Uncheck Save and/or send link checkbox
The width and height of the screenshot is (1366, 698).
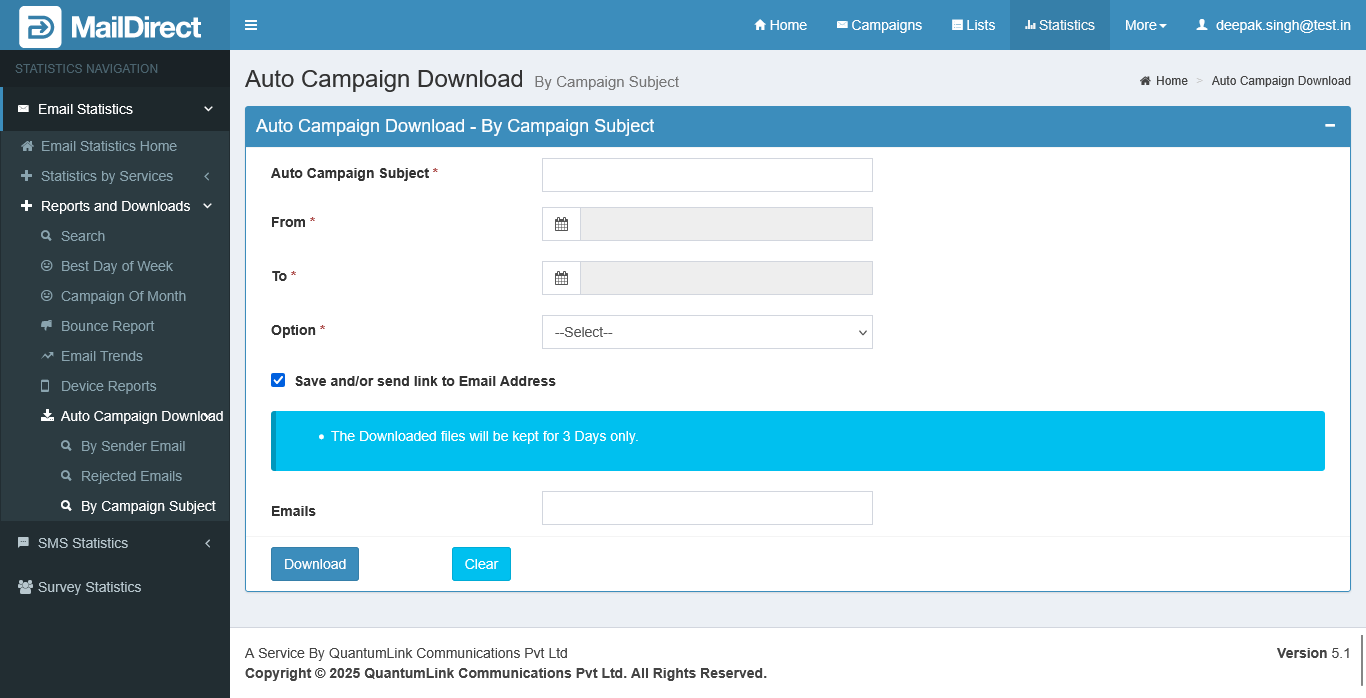tap(278, 380)
